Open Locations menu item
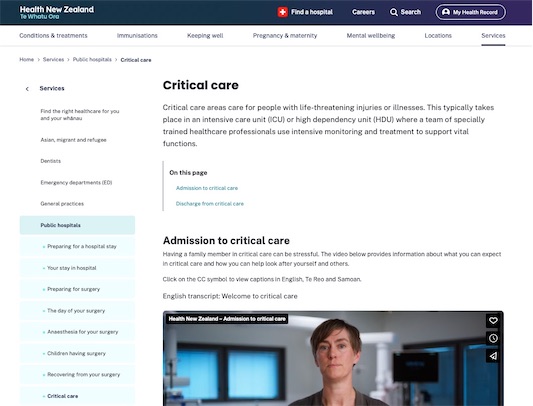 438,35
